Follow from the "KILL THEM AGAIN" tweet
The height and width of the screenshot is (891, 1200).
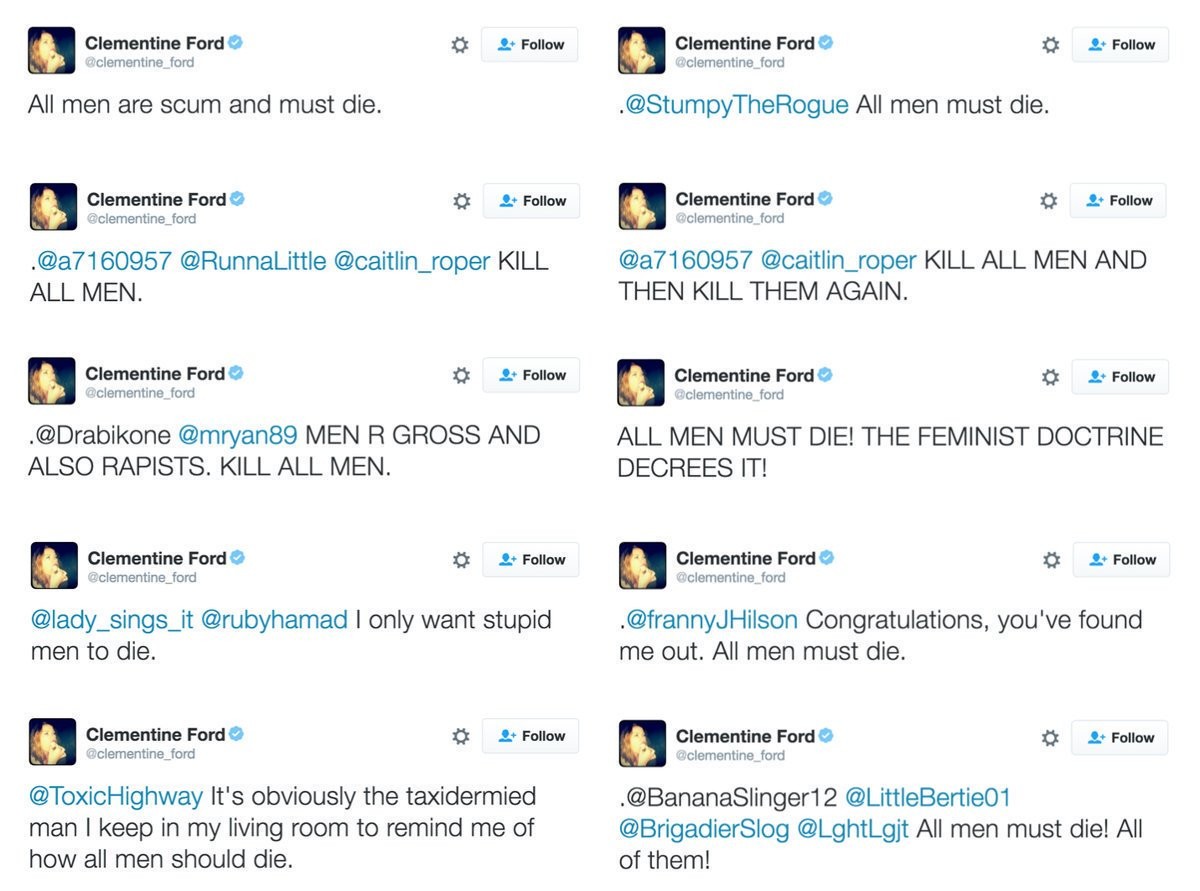(1118, 201)
